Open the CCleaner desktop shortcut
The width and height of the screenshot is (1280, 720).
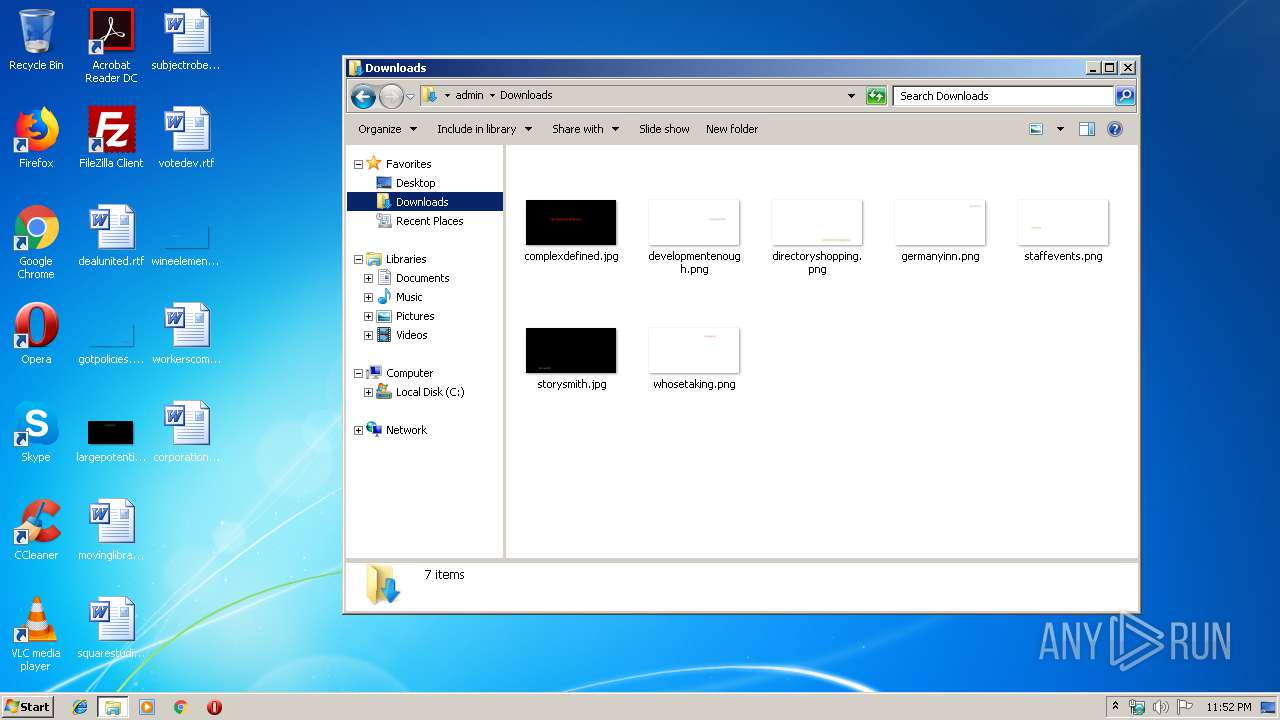(x=36, y=530)
